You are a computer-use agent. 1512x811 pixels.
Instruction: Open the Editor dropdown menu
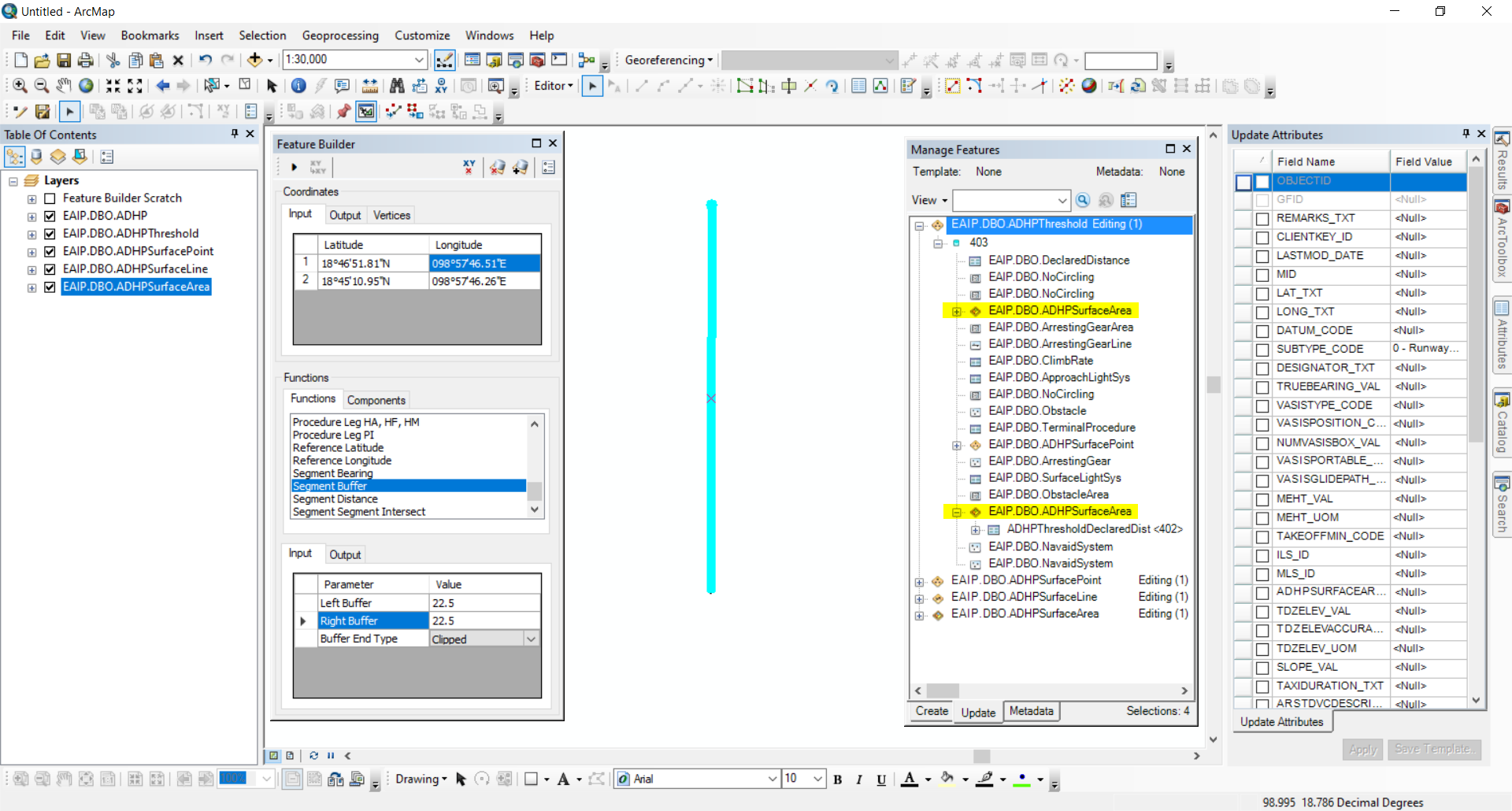pos(554,86)
